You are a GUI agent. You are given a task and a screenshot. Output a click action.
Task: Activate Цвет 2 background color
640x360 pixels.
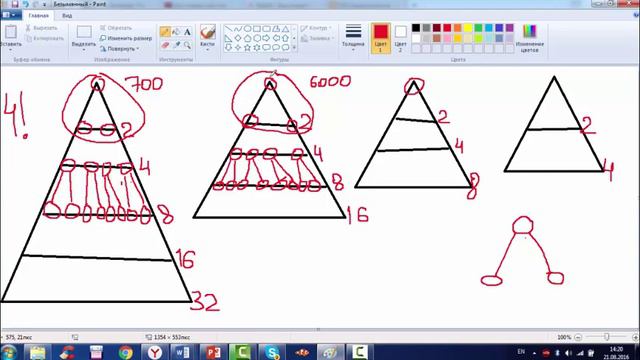click(x=400, y=38)
